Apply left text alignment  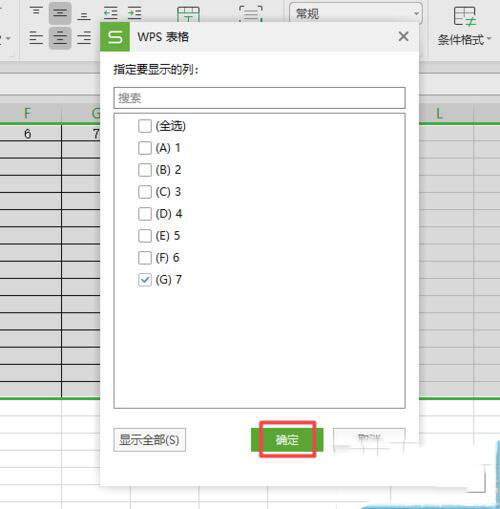tap(36, 38)
